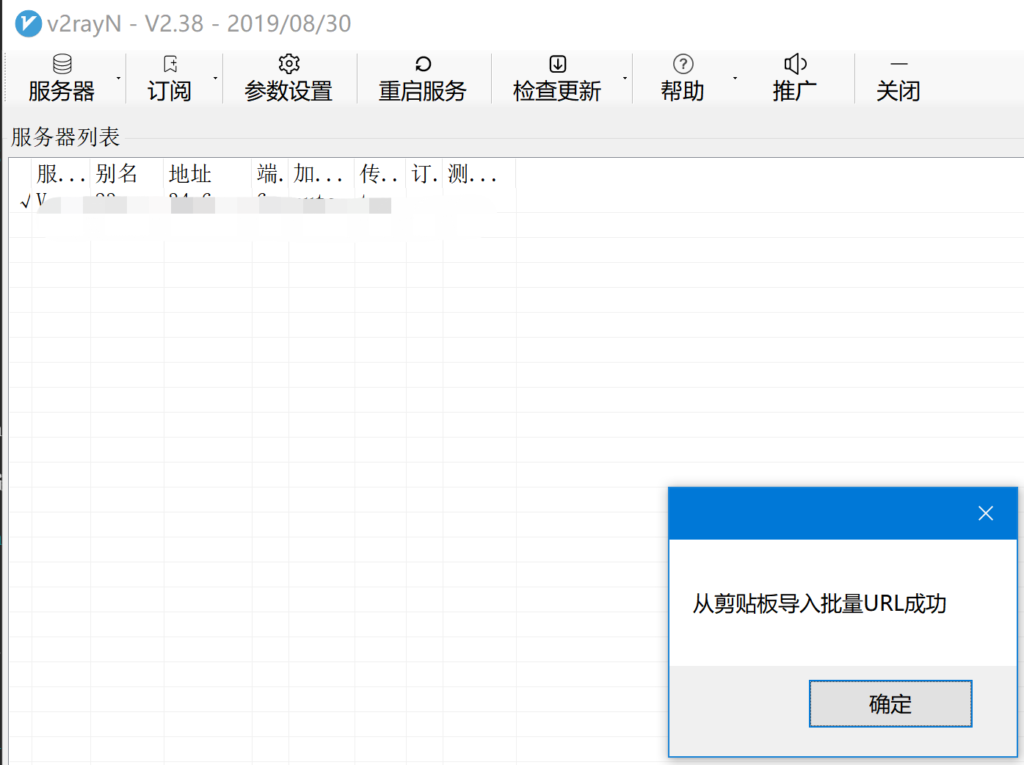Click the v2rayN logo in title bar
This screenshot has height=765, width=1024.
pos(28,24)
